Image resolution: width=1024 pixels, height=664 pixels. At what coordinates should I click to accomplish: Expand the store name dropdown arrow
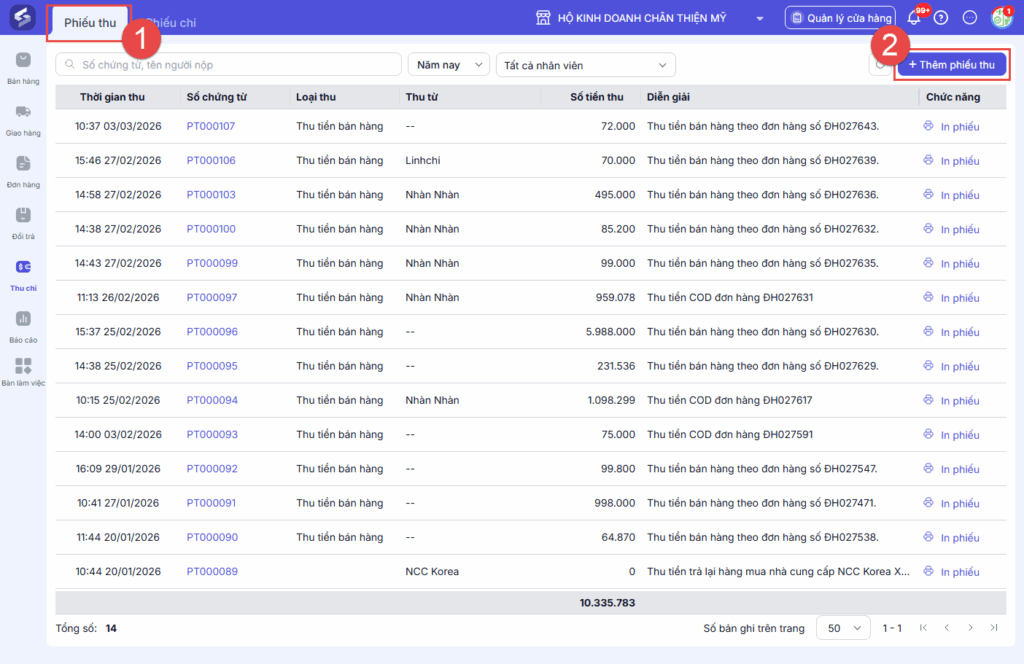pos(760,19)
